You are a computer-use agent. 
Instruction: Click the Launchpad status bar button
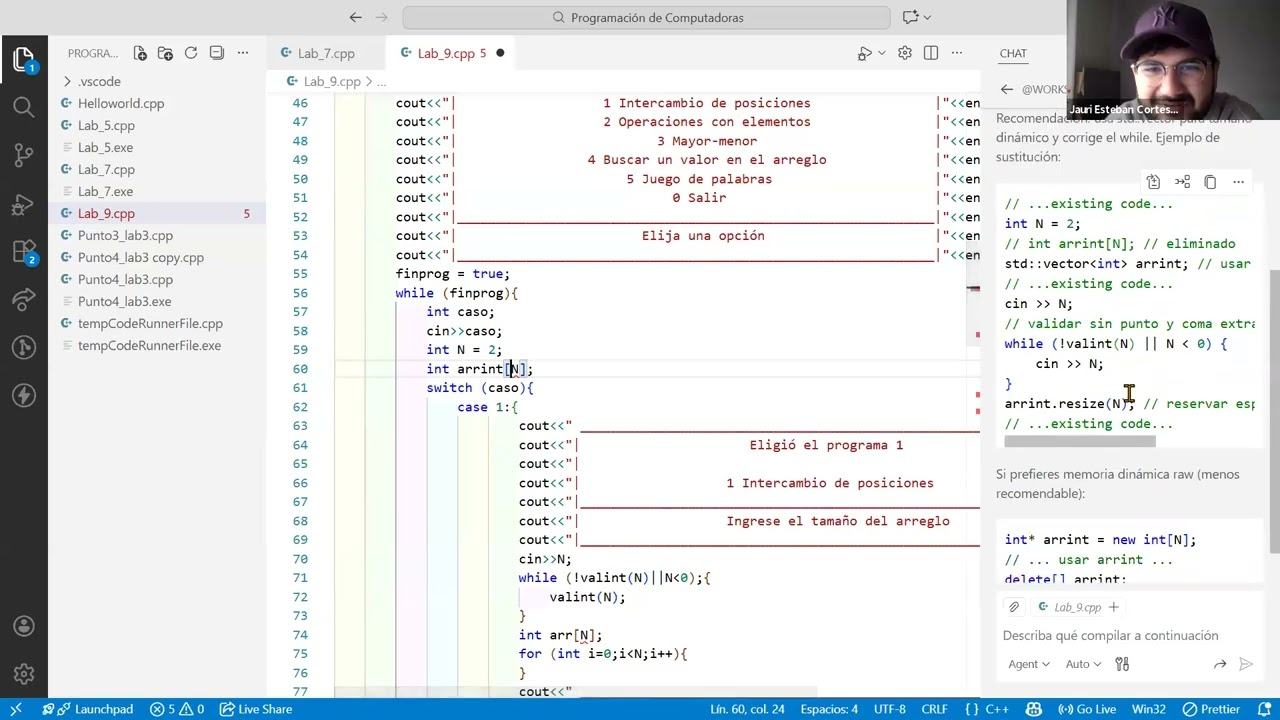pos(95,709)
